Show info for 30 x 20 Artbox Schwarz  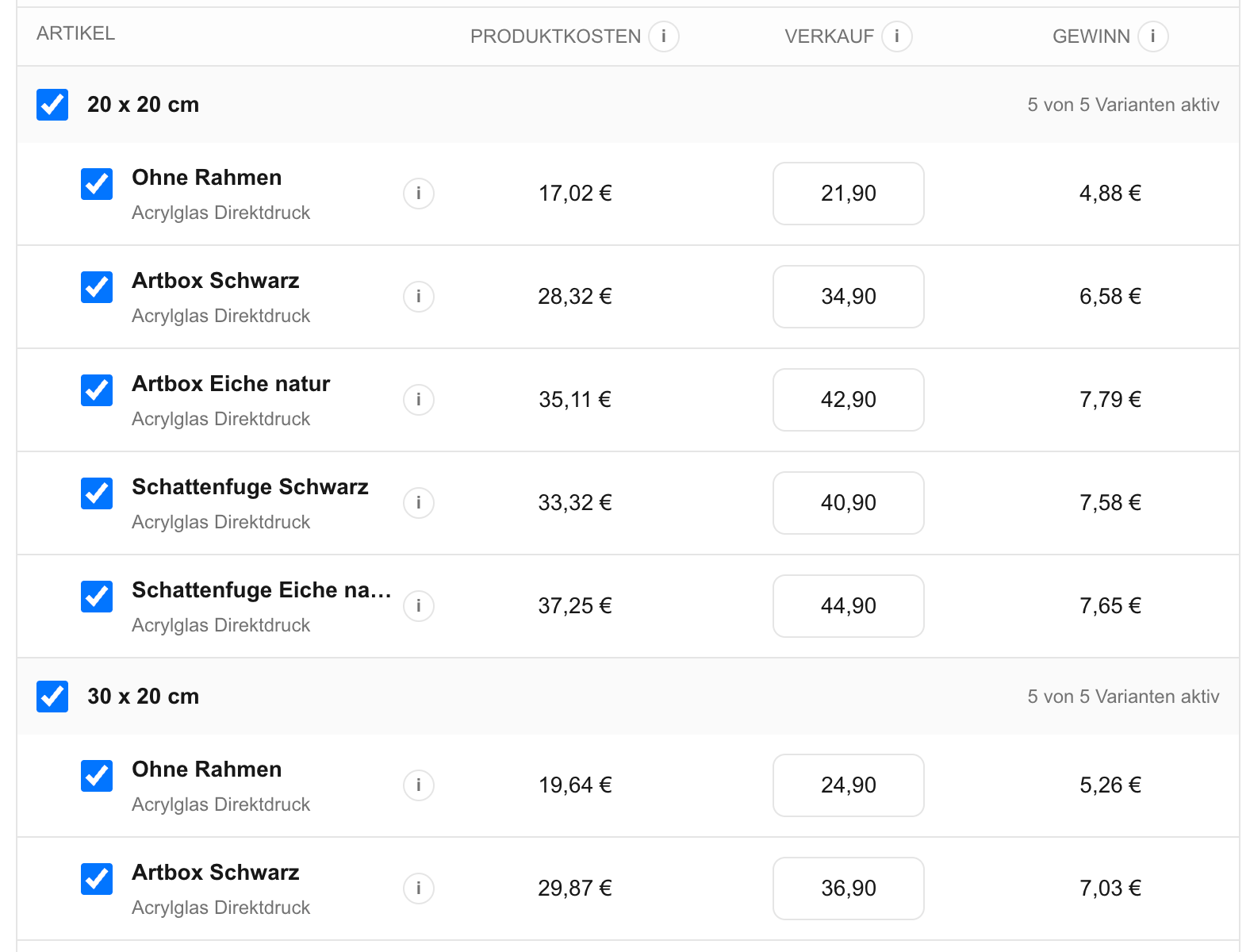[x=419, y=889]
